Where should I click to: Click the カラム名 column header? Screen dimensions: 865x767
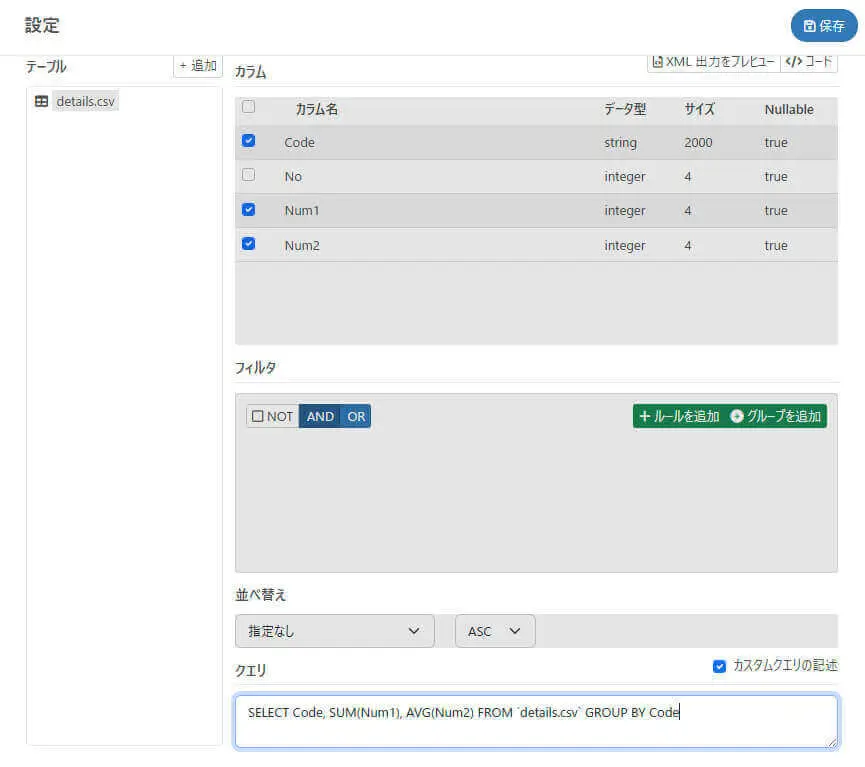[x=317, y=109]
